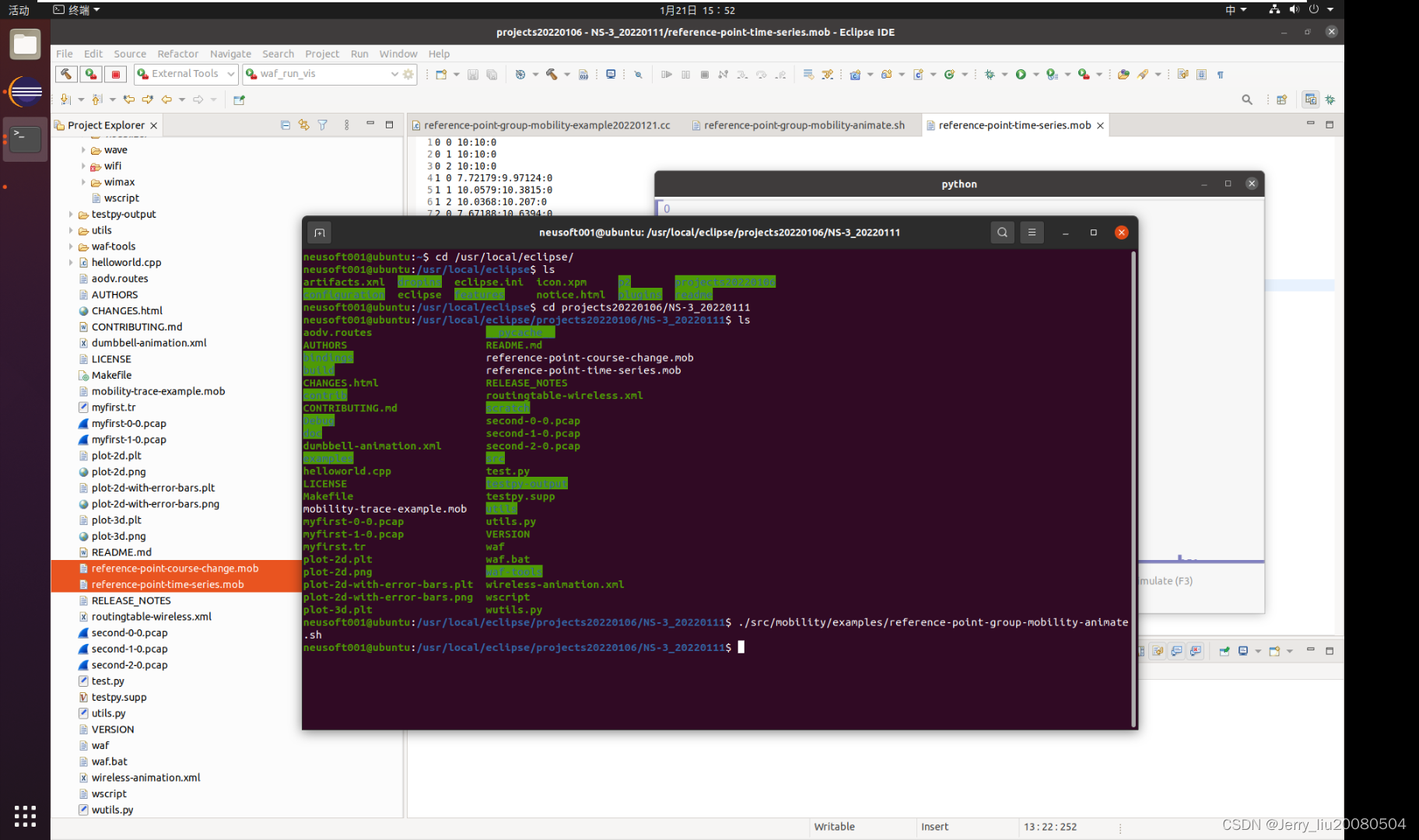Open the File menu
This screenshot has height=840, width=1419.
65,54
